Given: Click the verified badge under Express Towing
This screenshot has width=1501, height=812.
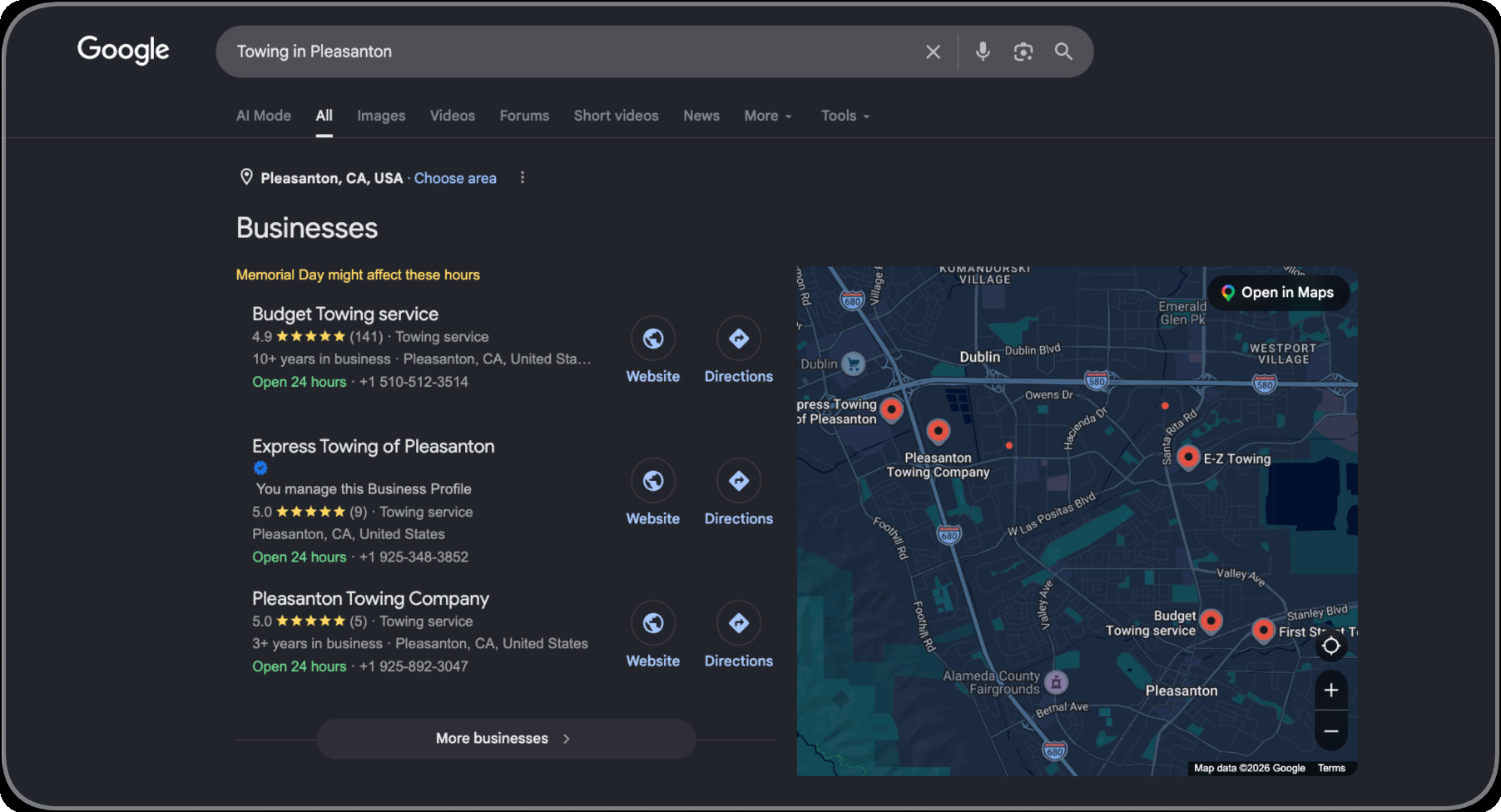Looking at the screenshot, I should tap(260, 468).
